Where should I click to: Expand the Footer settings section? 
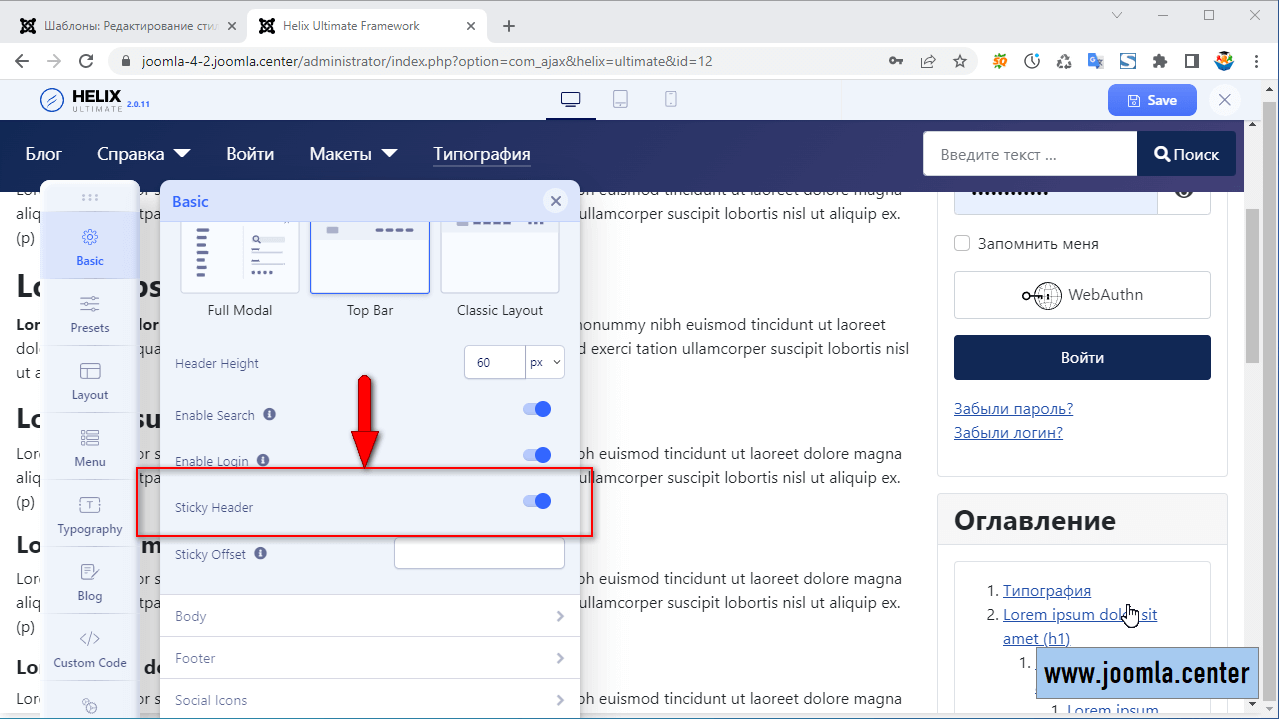coord(369,658)
